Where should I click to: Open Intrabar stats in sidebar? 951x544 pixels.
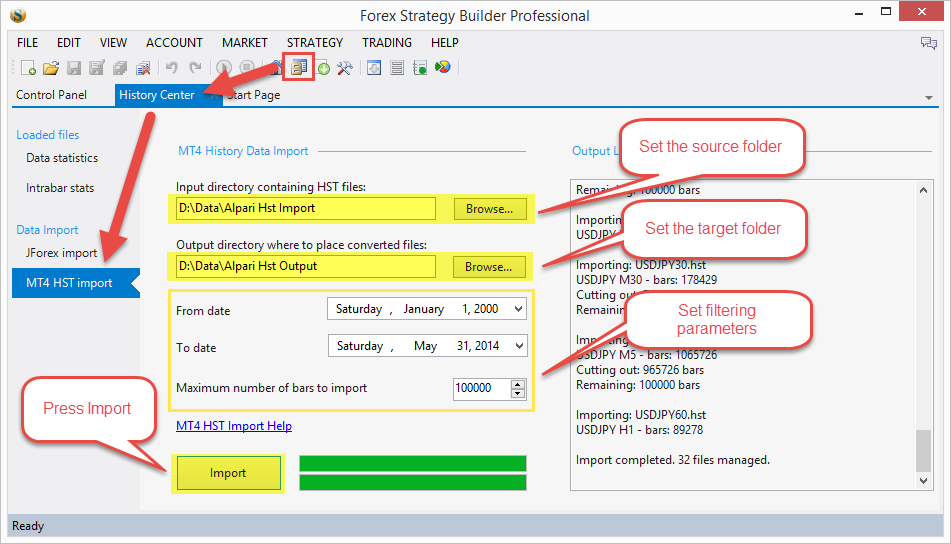coord(60,188)
